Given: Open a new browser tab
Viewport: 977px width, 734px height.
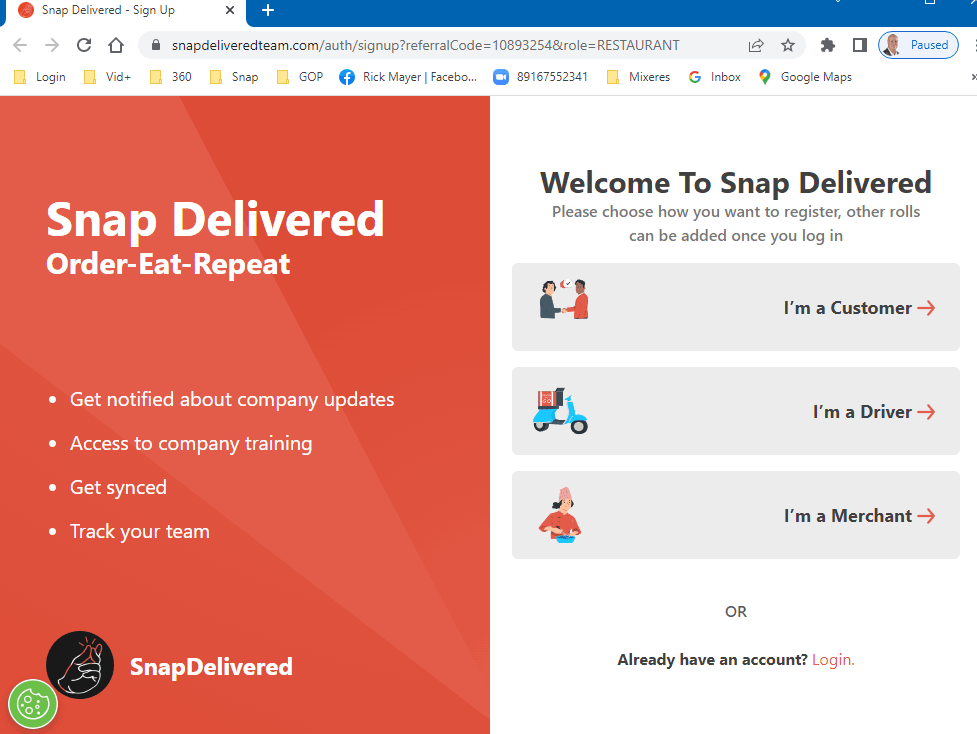Looking at the screenshot, I should [268, 11].
